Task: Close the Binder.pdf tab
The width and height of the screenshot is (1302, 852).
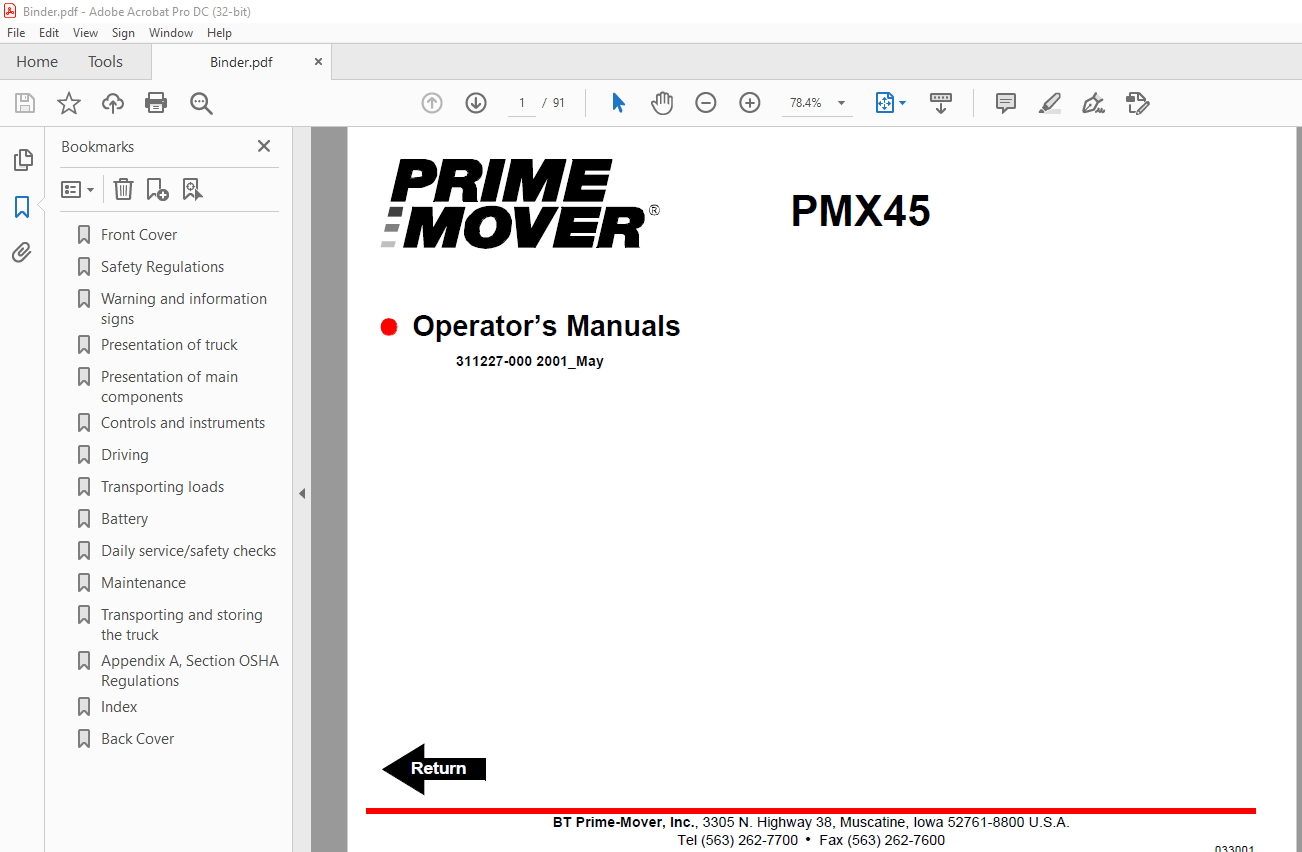Action: 318,62
